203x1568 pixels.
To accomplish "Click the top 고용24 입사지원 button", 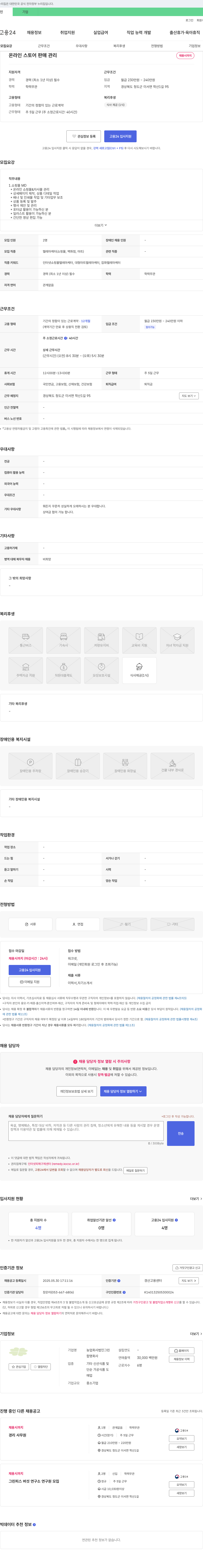I will tap(120, 136).
